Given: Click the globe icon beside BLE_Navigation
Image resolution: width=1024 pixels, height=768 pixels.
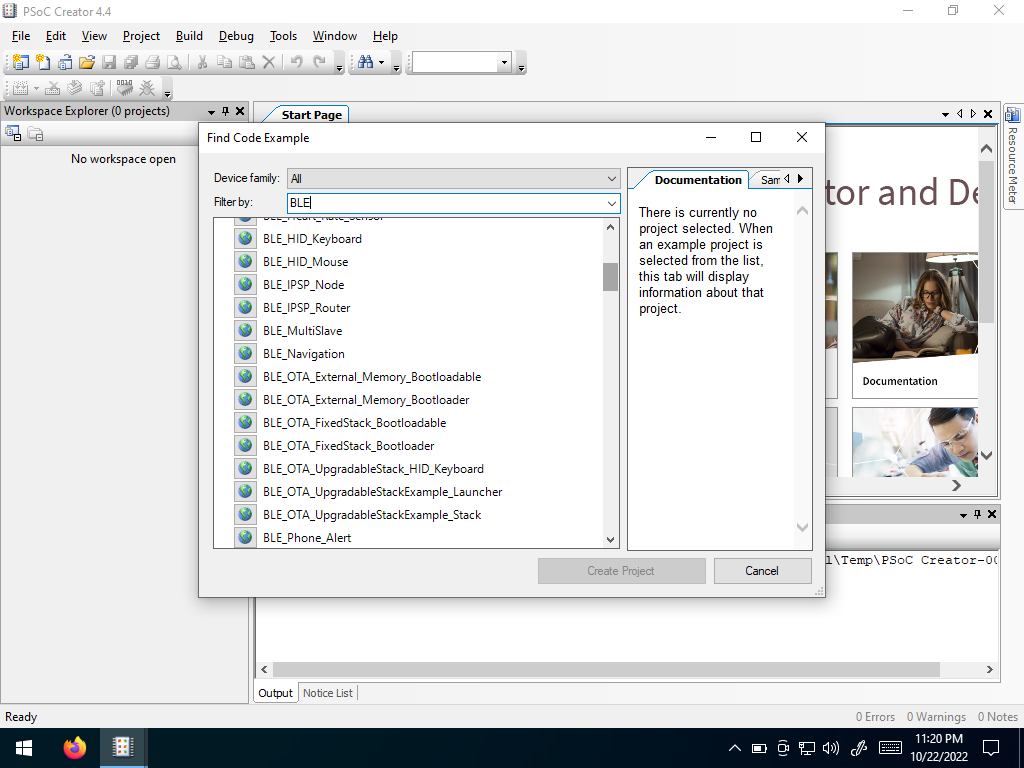Looking at the screenshot, I should coord(246,353).
